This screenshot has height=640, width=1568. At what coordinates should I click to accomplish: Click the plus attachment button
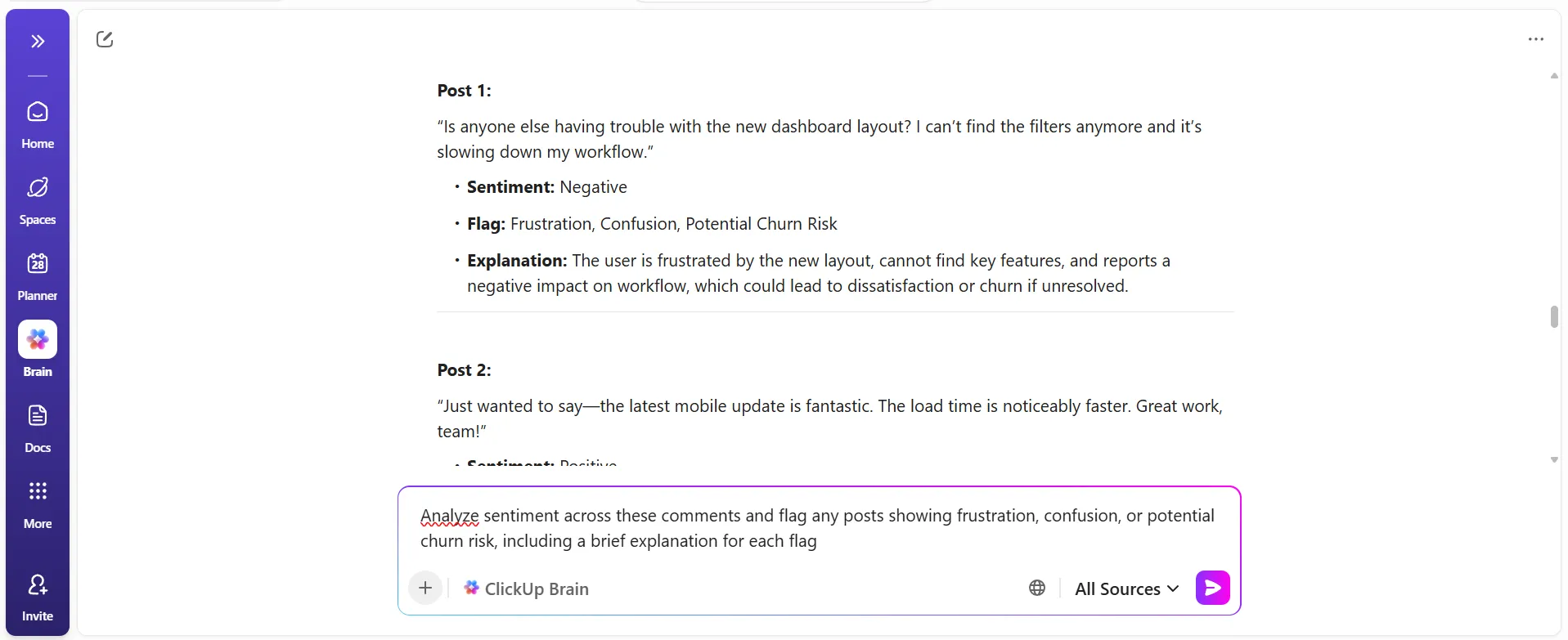(x=425, y=588)
